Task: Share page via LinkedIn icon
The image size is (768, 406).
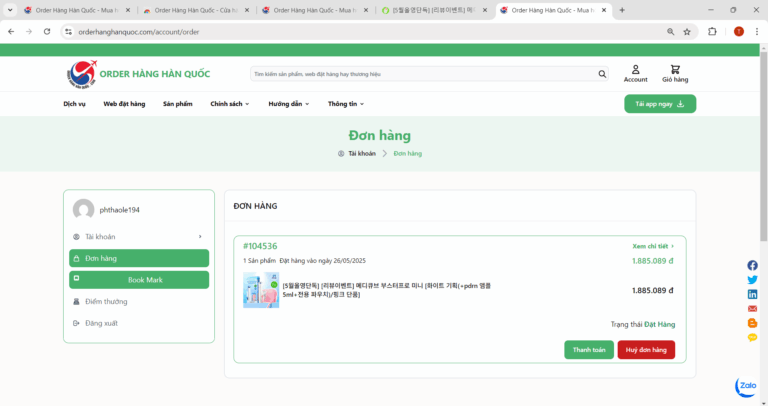Action: (x=752, y=295)
